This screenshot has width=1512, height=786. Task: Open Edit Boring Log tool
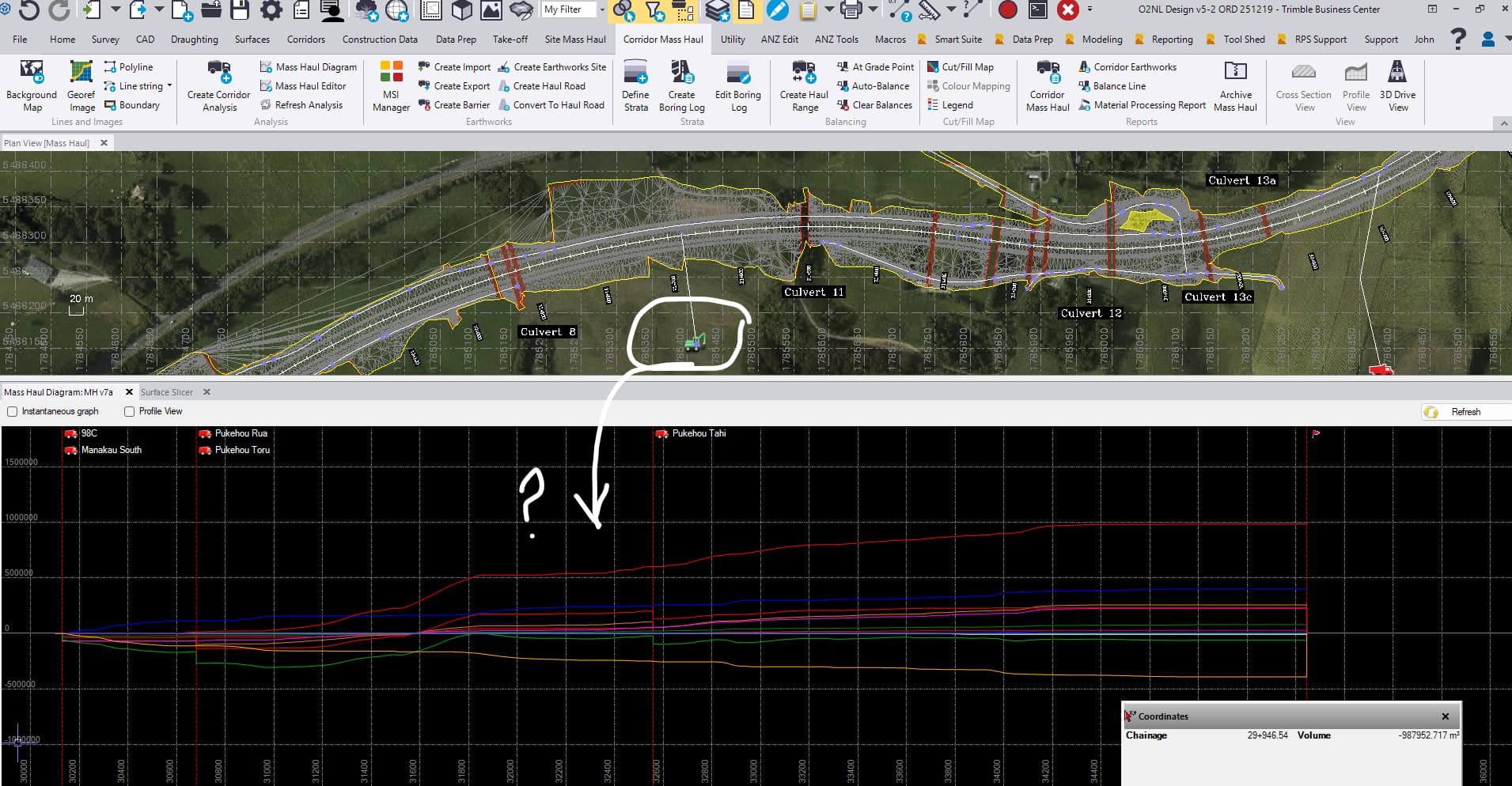click(737, 74)
